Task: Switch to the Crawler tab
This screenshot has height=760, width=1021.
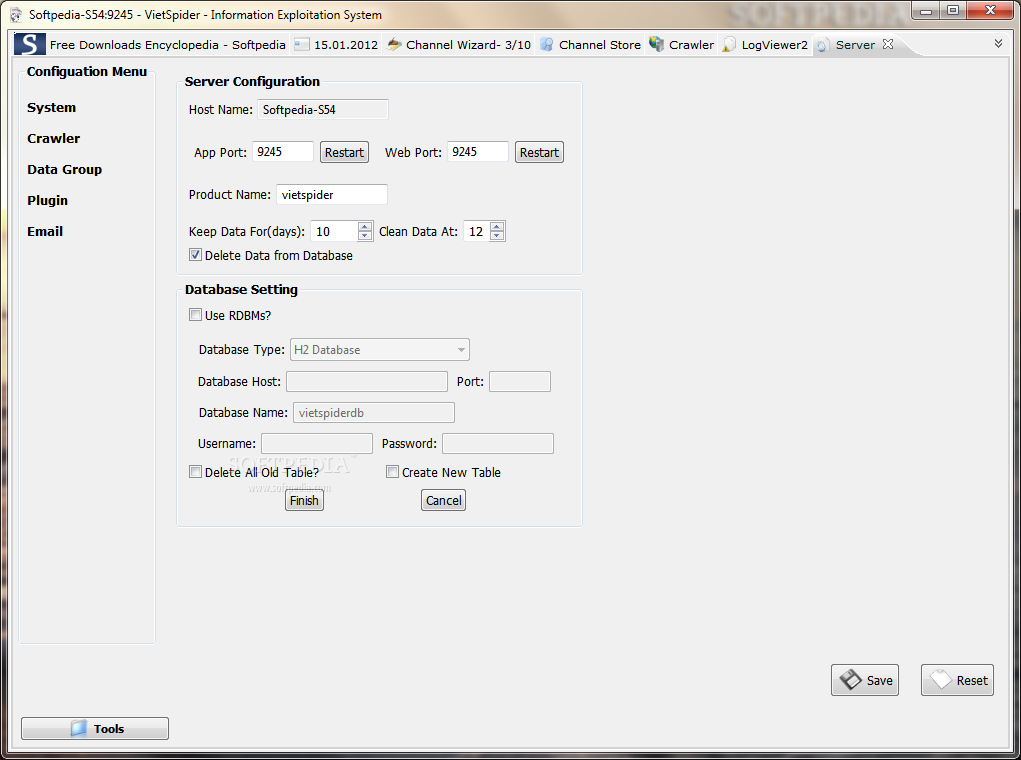Action: (692, 45)
